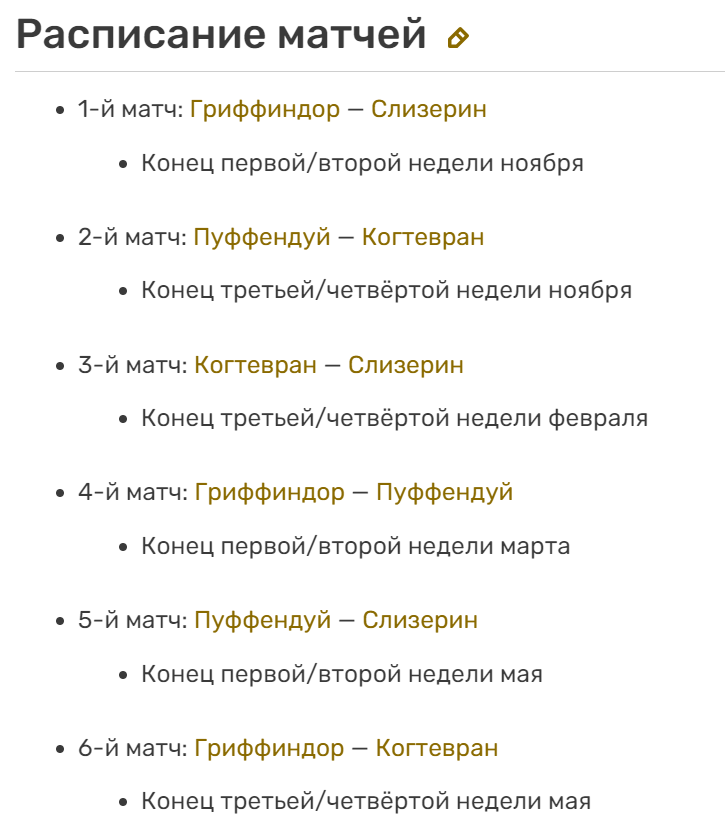Click the text Конец первой/второй недели мая
The height and width of the screenshot is (835, 725).
[342, 674]
